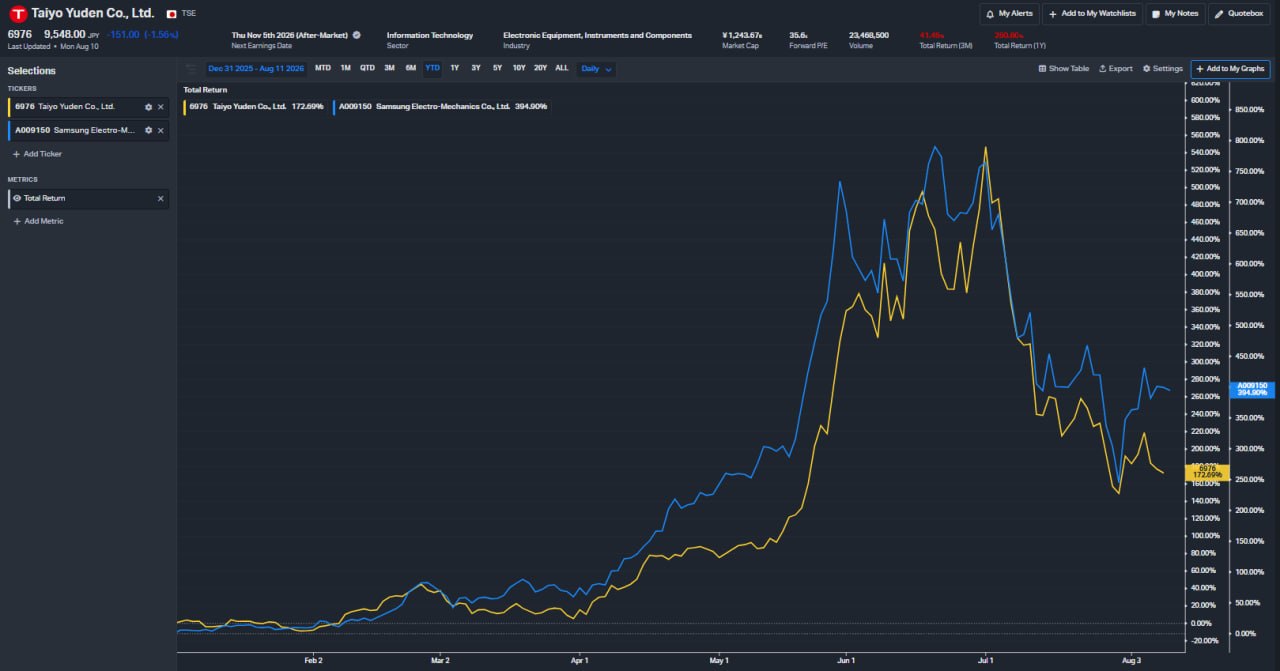
Task: Toggle visibility eye of Total Return metric
Action: [x=17, y=198]
